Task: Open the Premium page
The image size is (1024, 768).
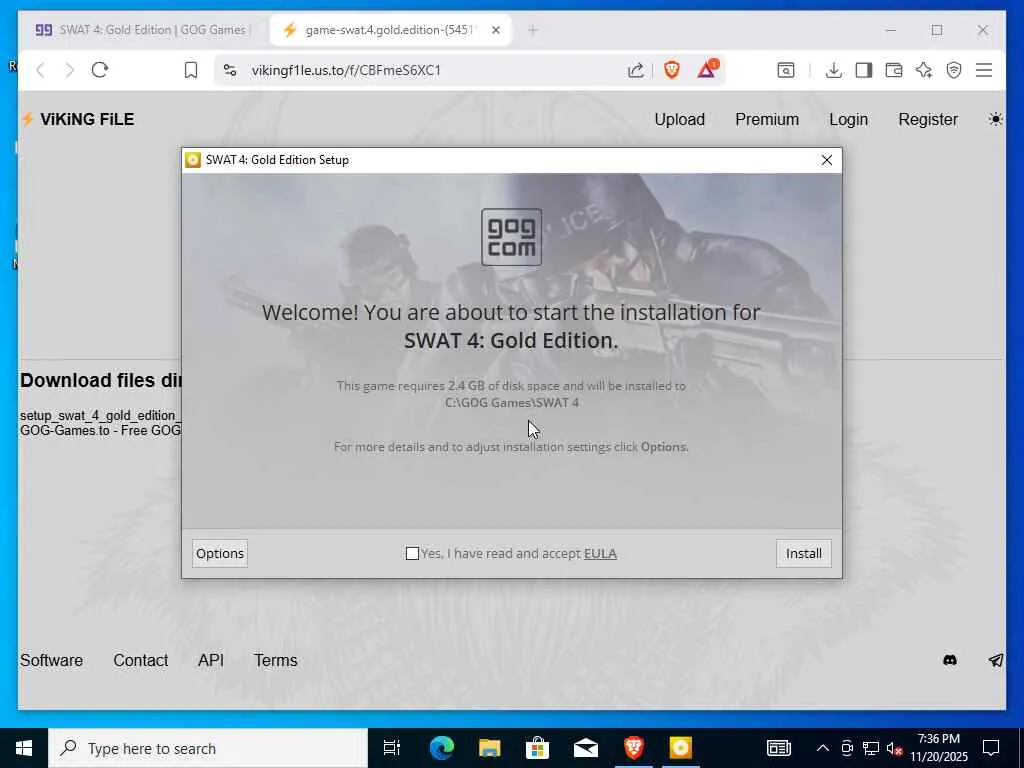Action: tap(767, 120)
